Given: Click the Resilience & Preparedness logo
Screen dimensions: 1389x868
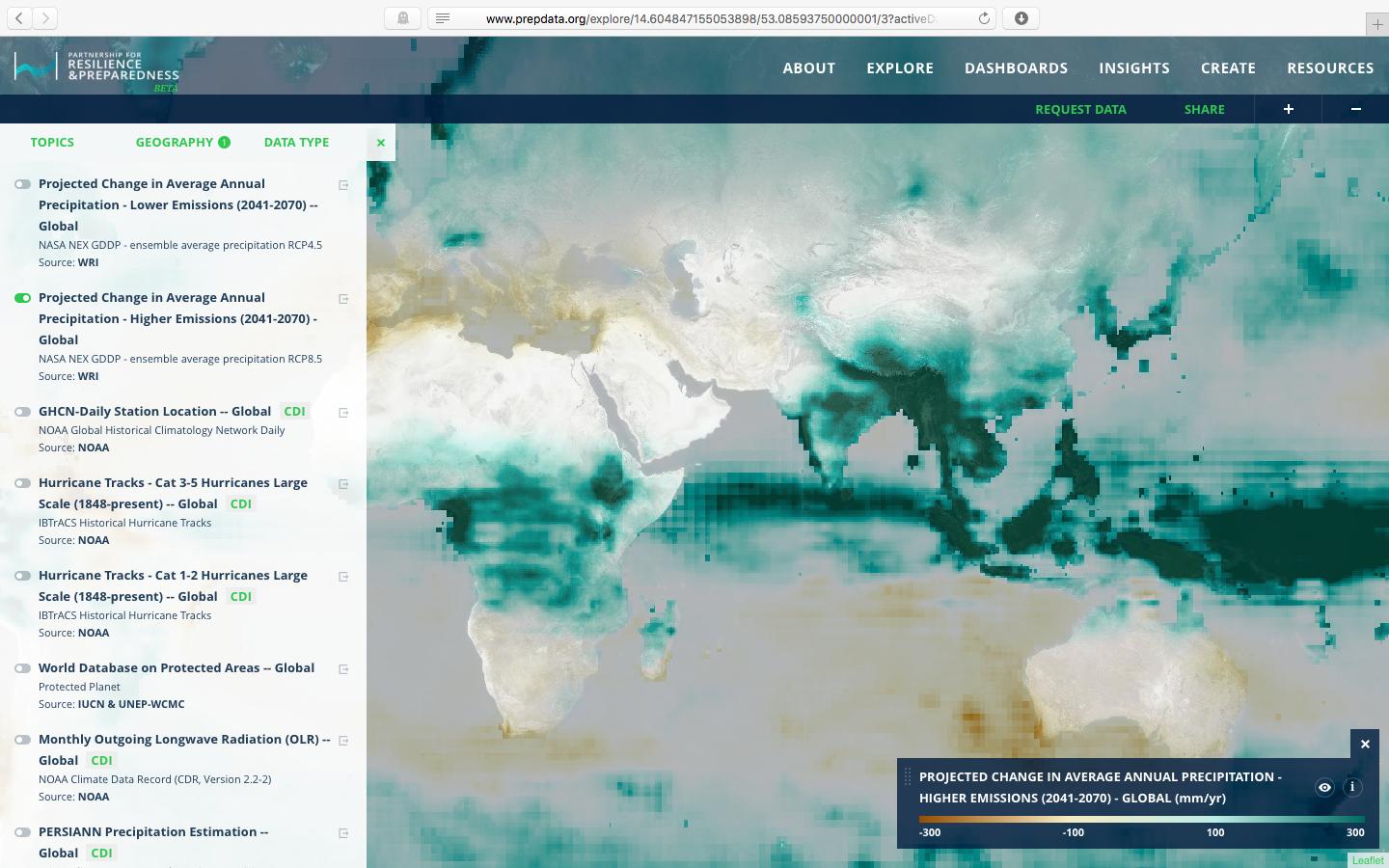Looking at the screenshot, I should (x=97, y=69).
